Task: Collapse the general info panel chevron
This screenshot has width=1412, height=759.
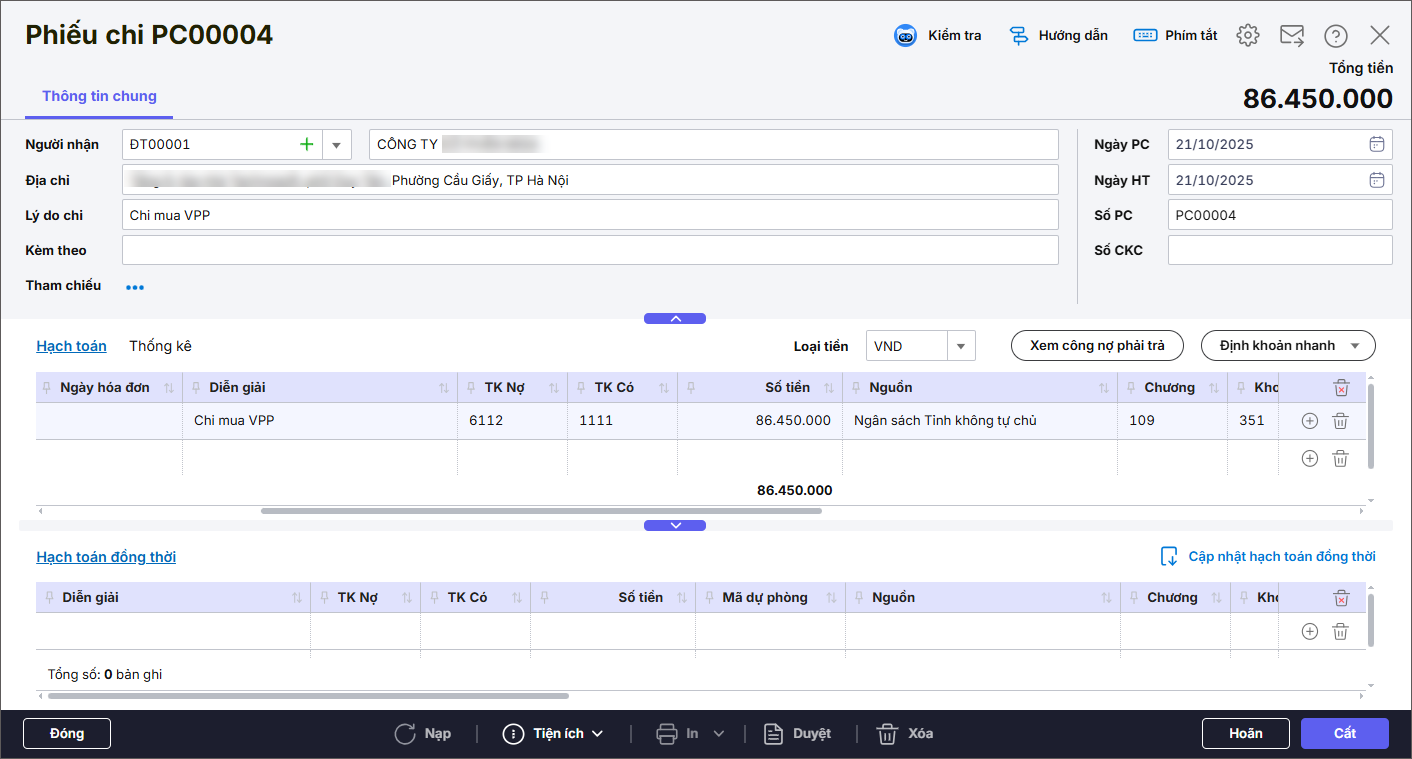Action: pos(675,319)
